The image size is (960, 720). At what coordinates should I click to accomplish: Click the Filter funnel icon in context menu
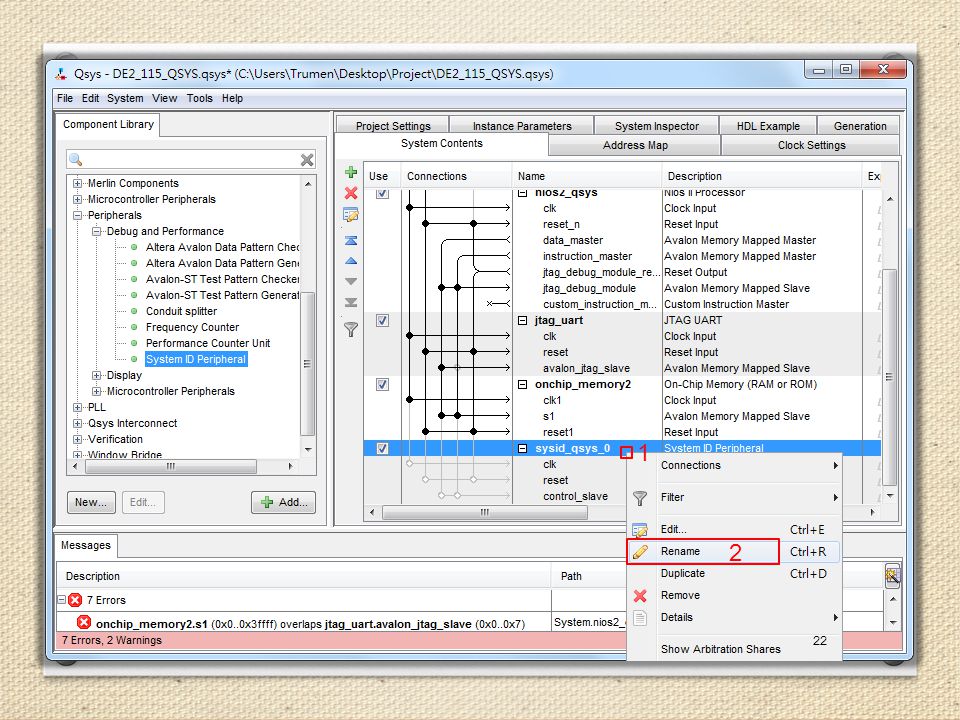[640, 498]
